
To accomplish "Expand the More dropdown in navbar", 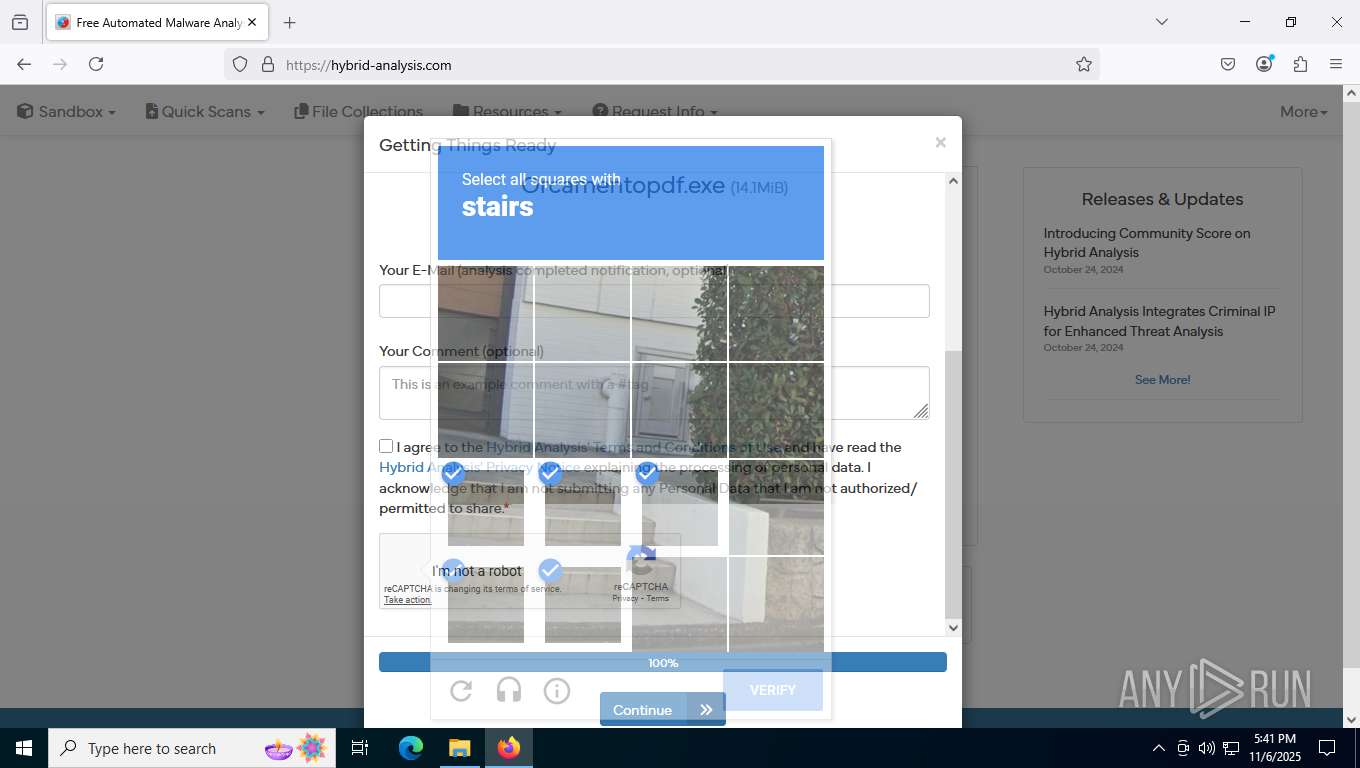I will pos(1304,112).
